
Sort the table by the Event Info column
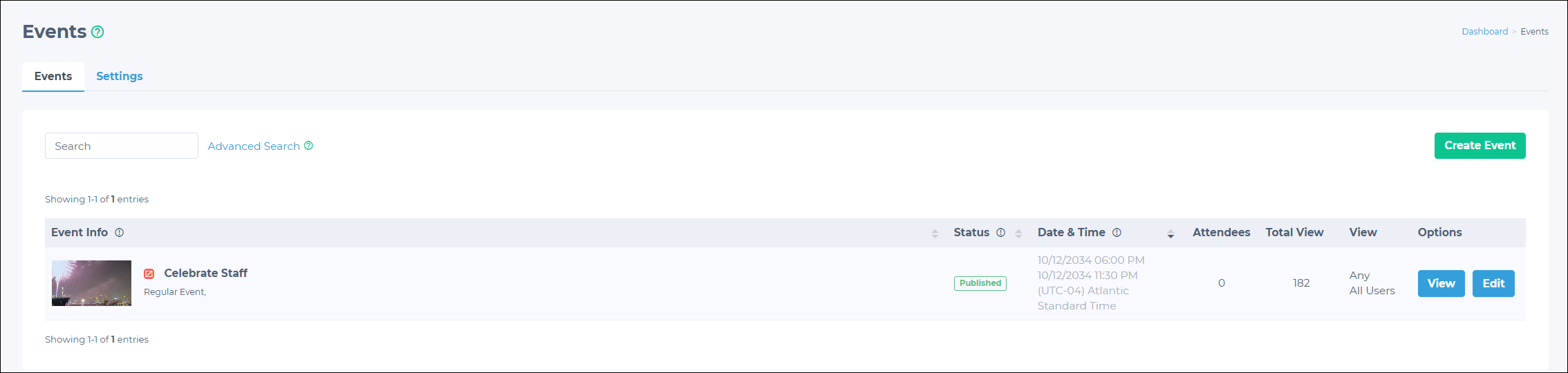(x=935, y=233)
